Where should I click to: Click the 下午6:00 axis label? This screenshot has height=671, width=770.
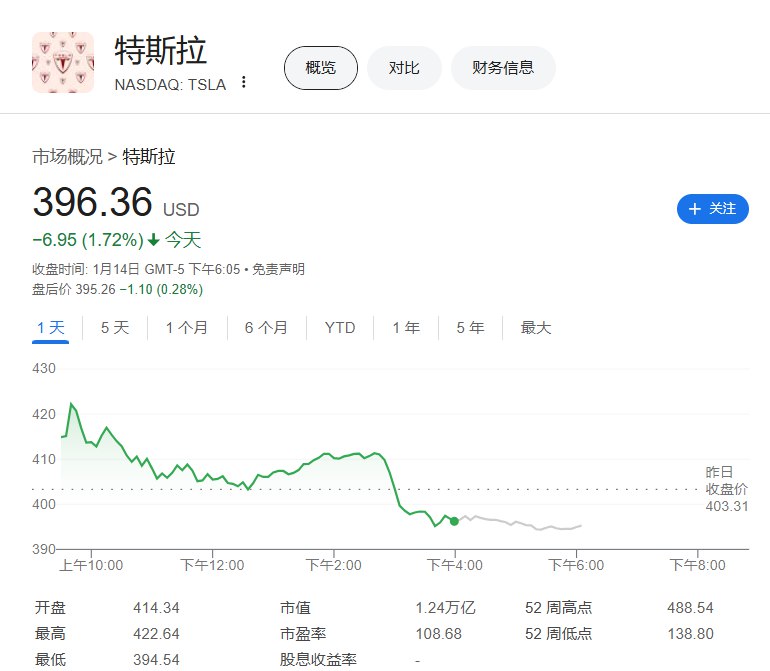click(x=576, y=565)
